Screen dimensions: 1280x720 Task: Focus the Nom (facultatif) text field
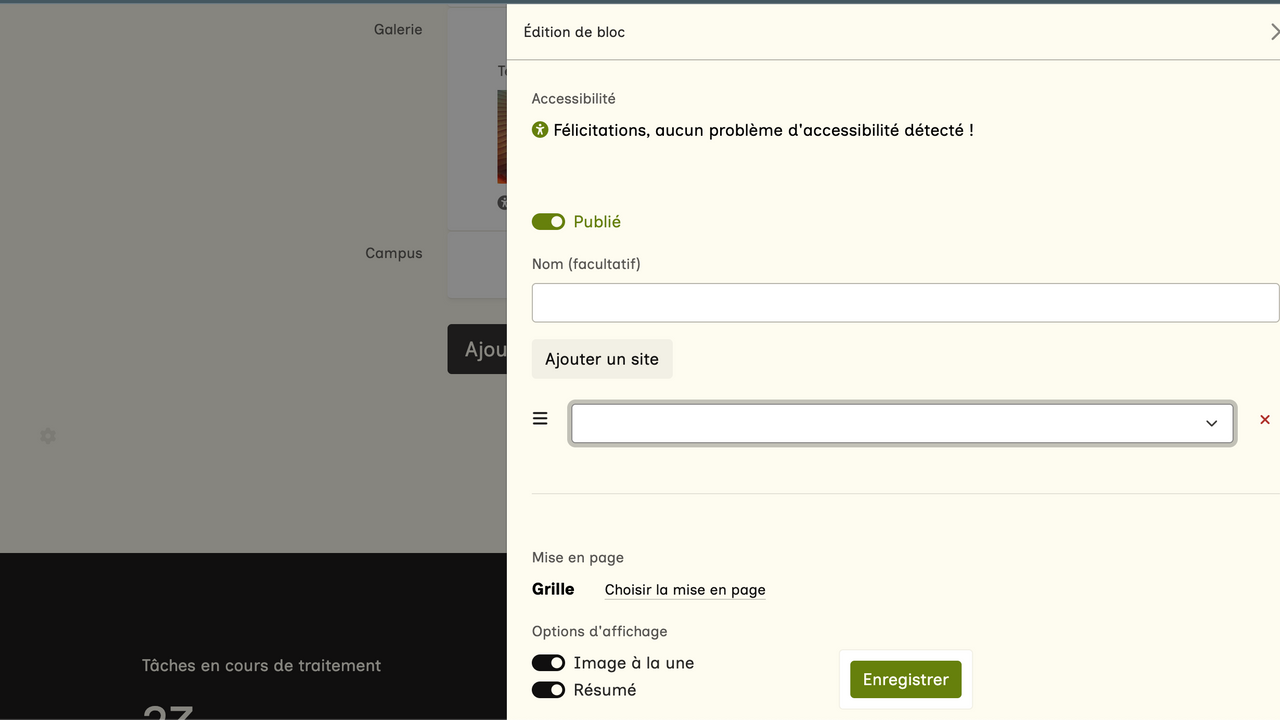pos(905,303)
